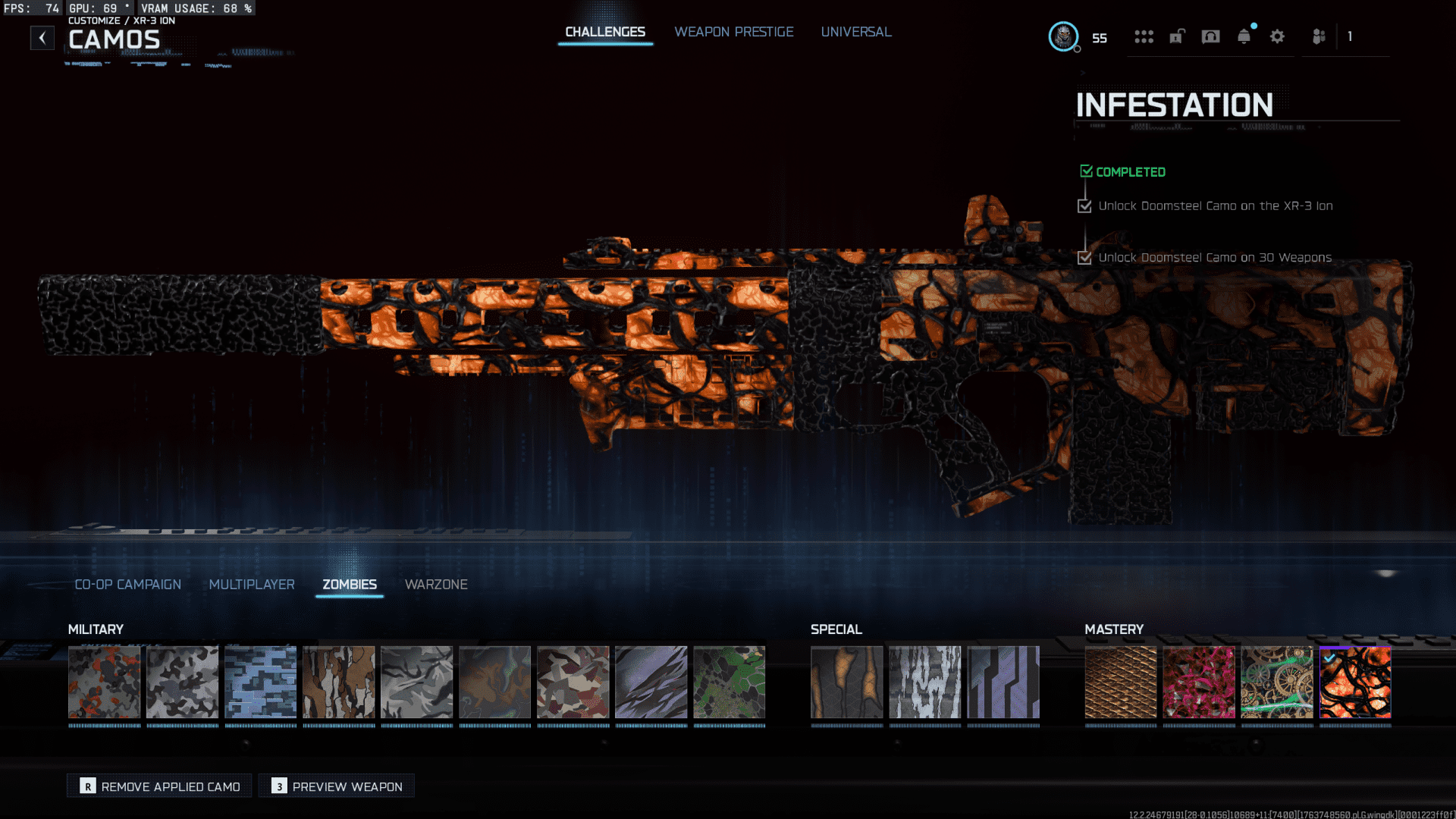Select the blue digital military camo swatch
Image resolution: width=1456 pixels, height=819 pixels.
[x=260, y=682]
